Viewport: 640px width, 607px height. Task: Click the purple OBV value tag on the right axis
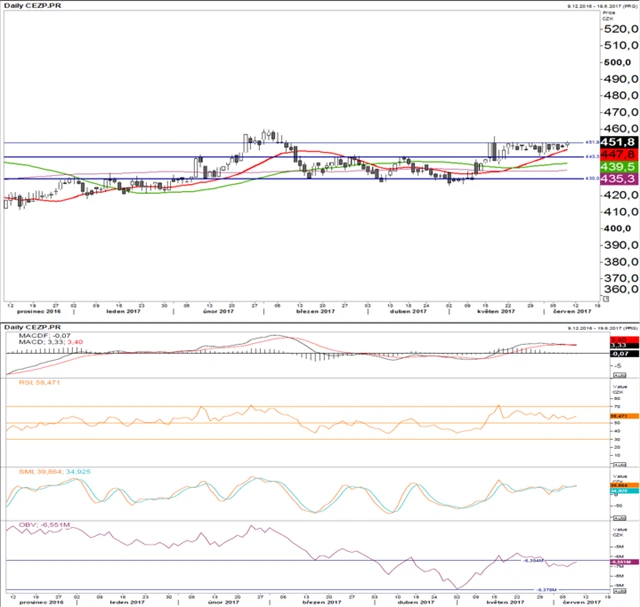(x=617, y=563)
